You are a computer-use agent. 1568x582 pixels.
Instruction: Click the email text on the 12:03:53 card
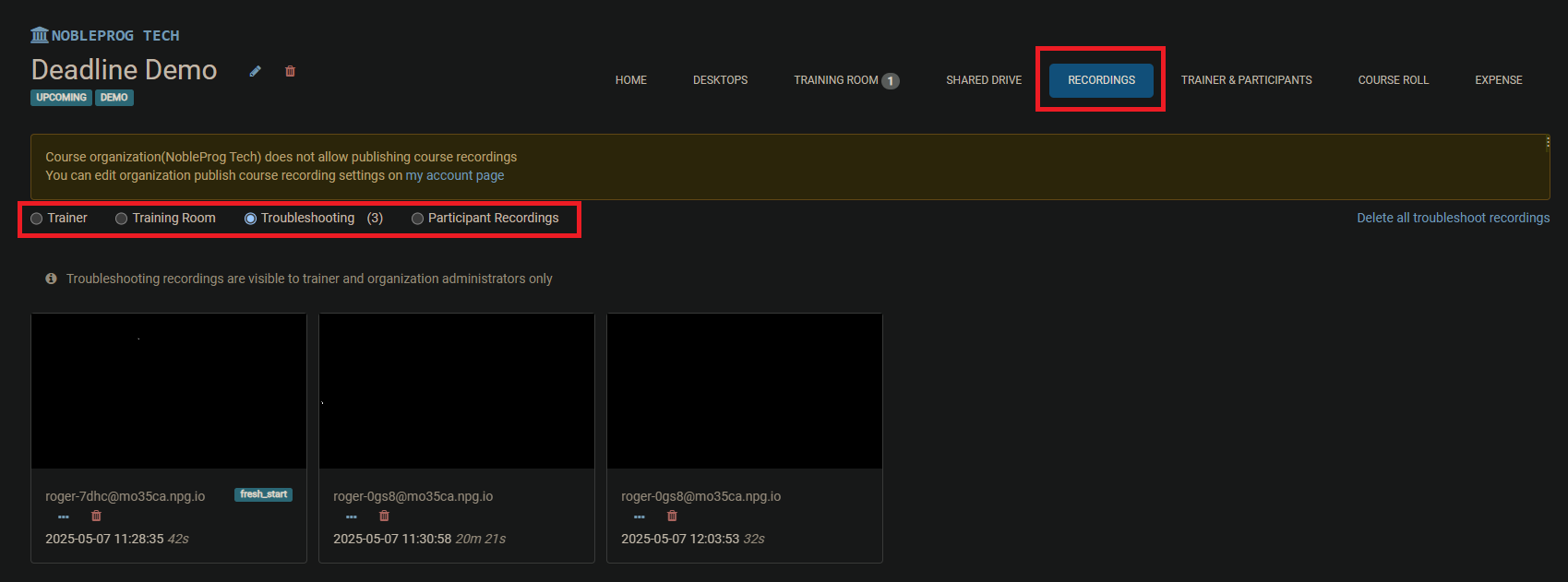point(701,496)
